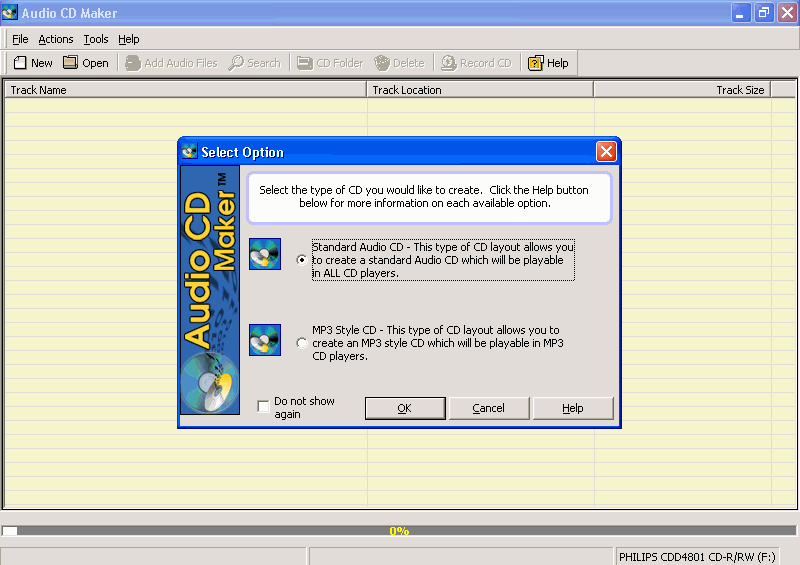Open the Actions menu

pos(56,39)
